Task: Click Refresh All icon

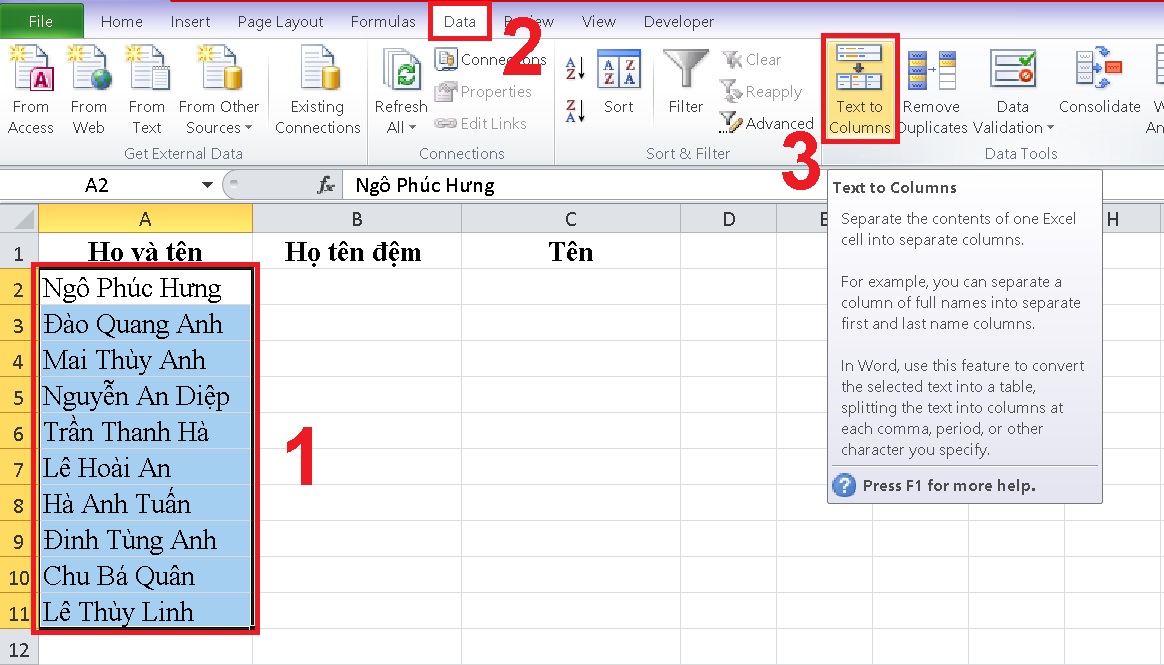Action: 402,71
